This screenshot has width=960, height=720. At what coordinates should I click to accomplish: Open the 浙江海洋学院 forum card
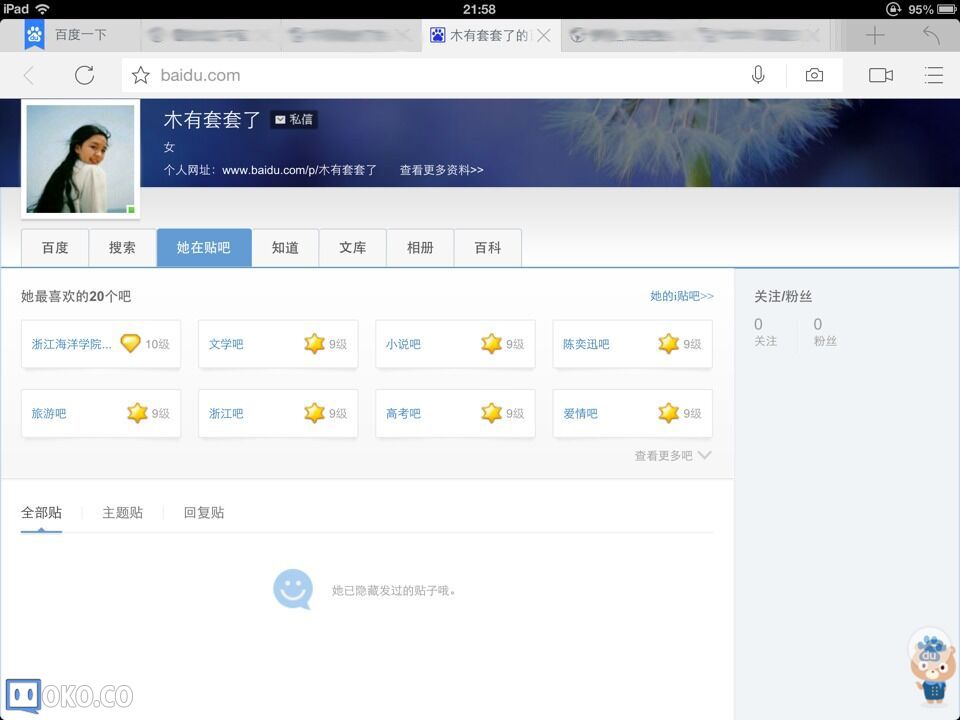coord(101,344)
